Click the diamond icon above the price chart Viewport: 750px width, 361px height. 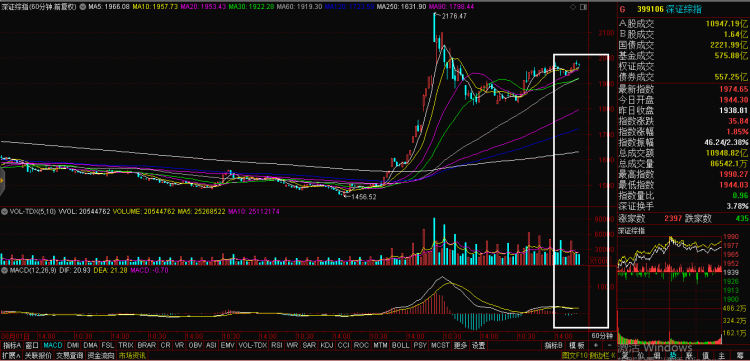pos(573,7)
